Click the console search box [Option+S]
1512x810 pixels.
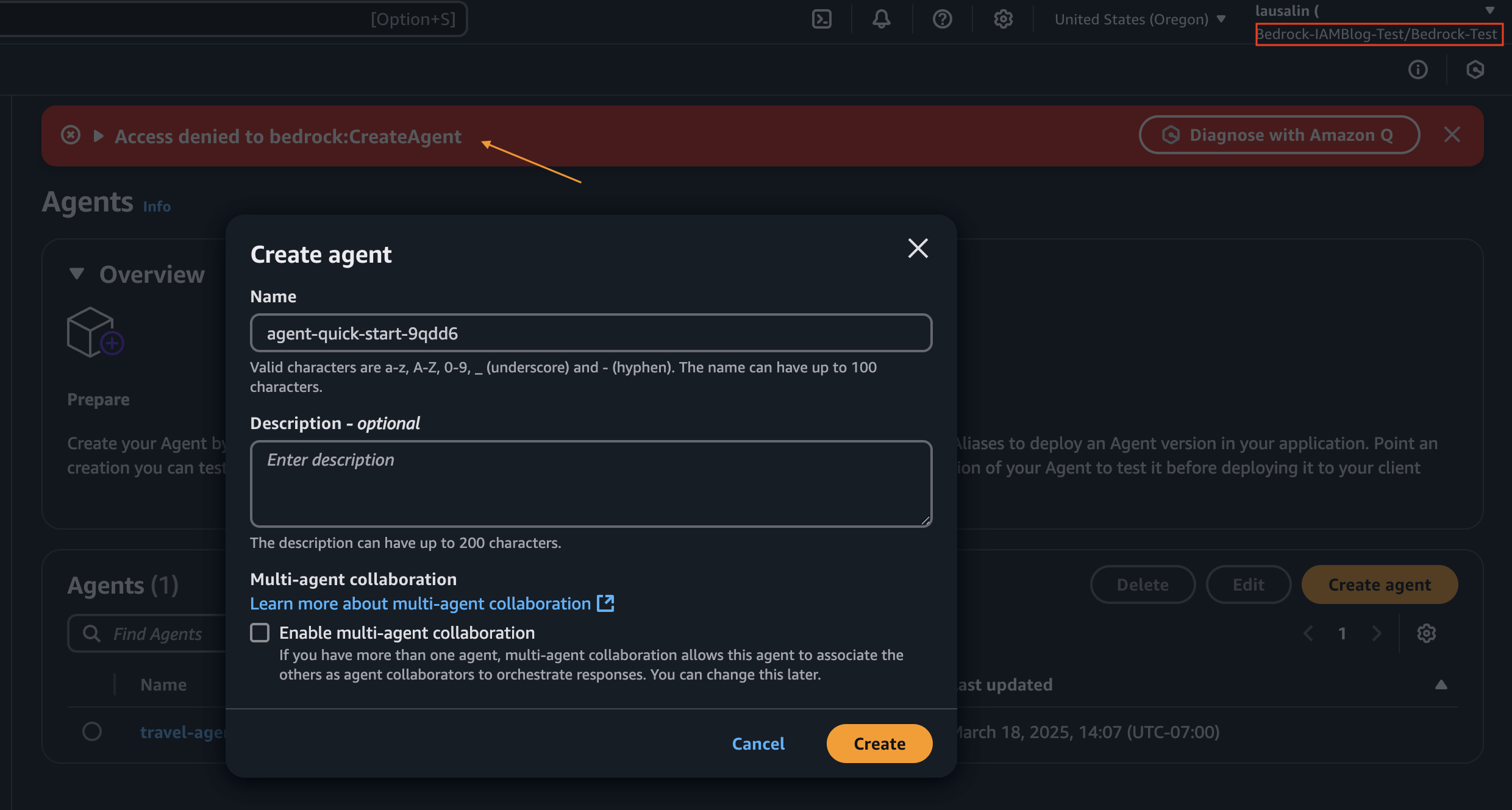click(x=233, y=20)
